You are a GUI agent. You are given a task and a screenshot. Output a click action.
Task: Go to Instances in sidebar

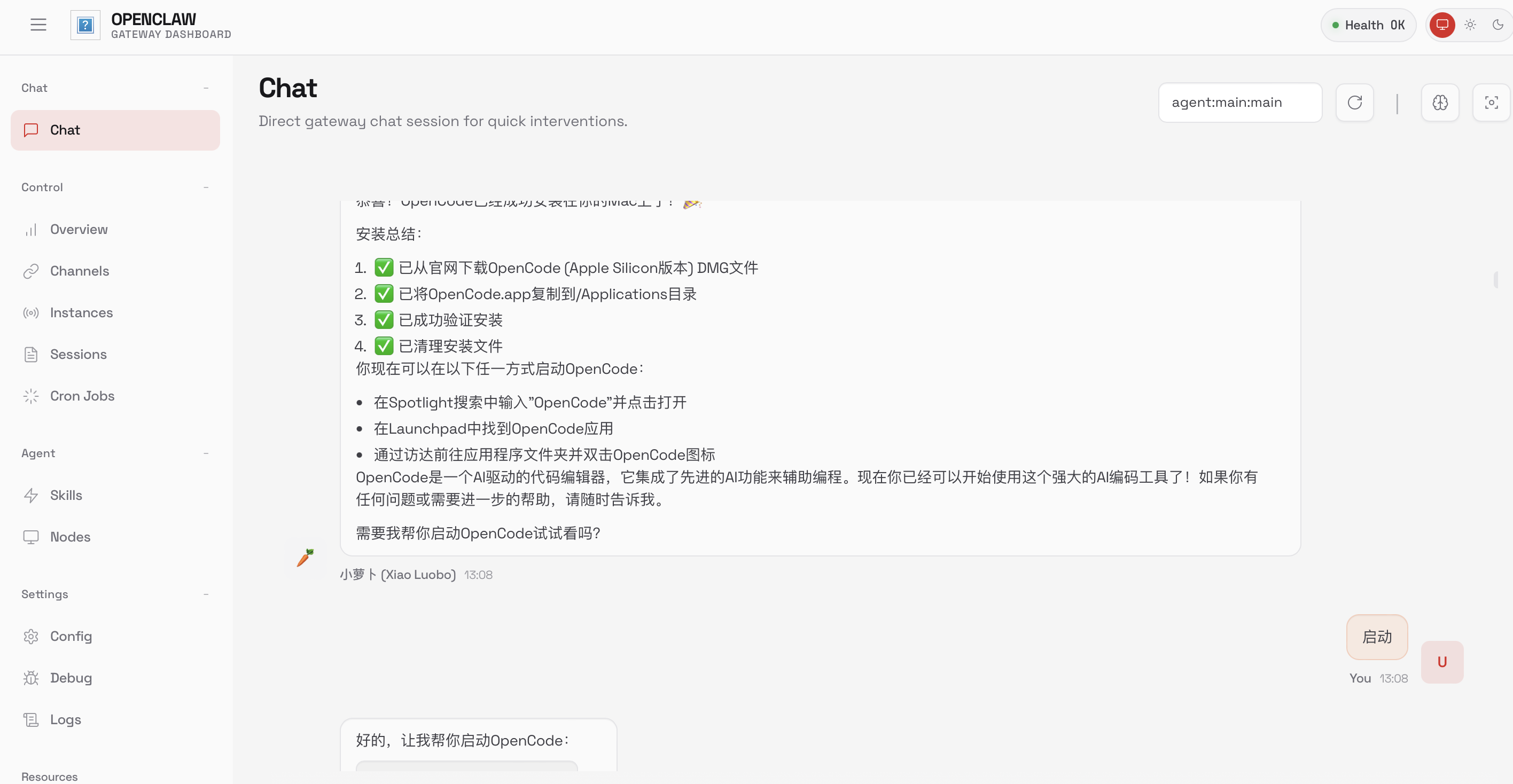tap(81, 313)
